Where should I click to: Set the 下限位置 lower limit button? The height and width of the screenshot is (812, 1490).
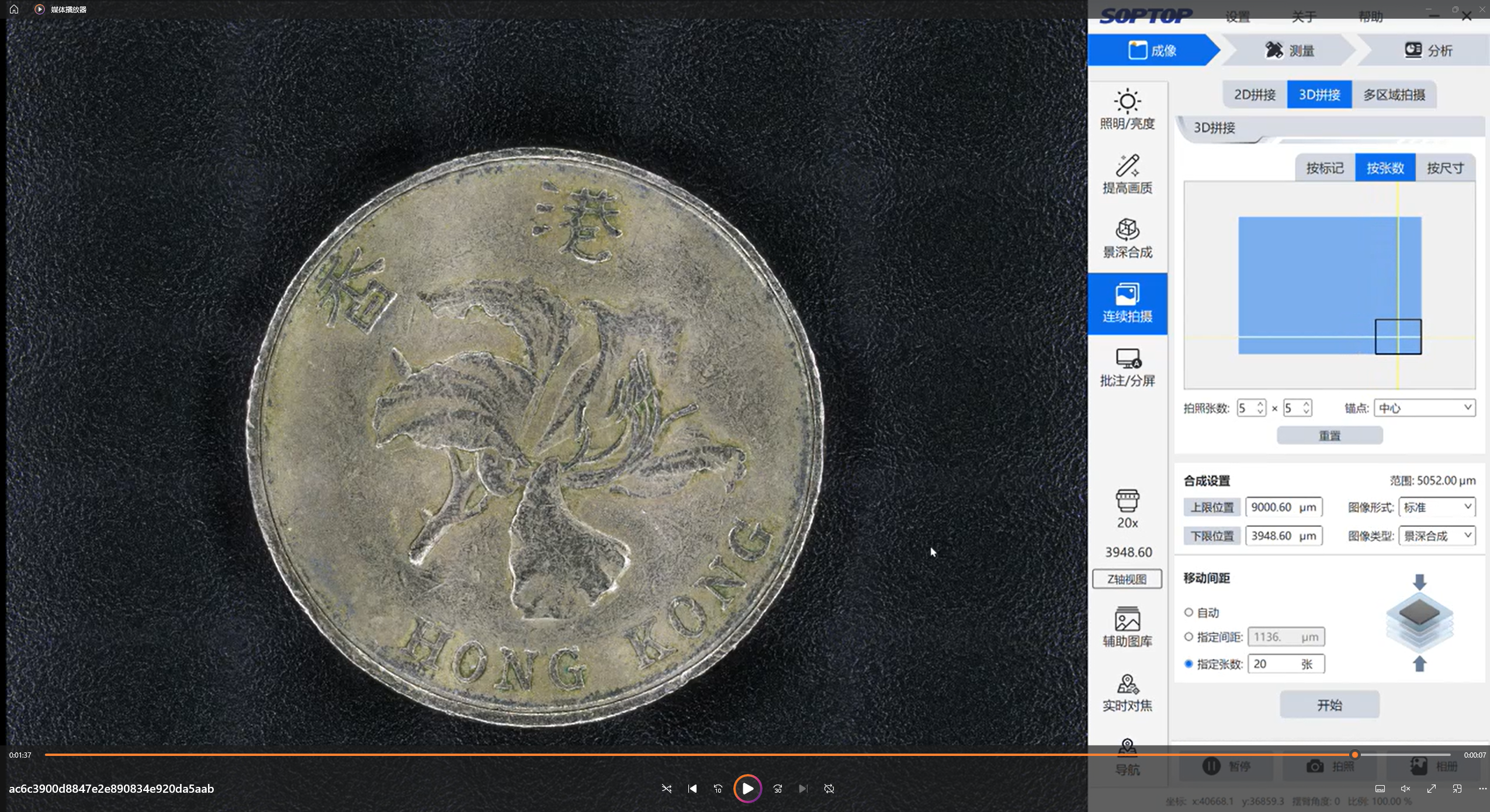1212,536
